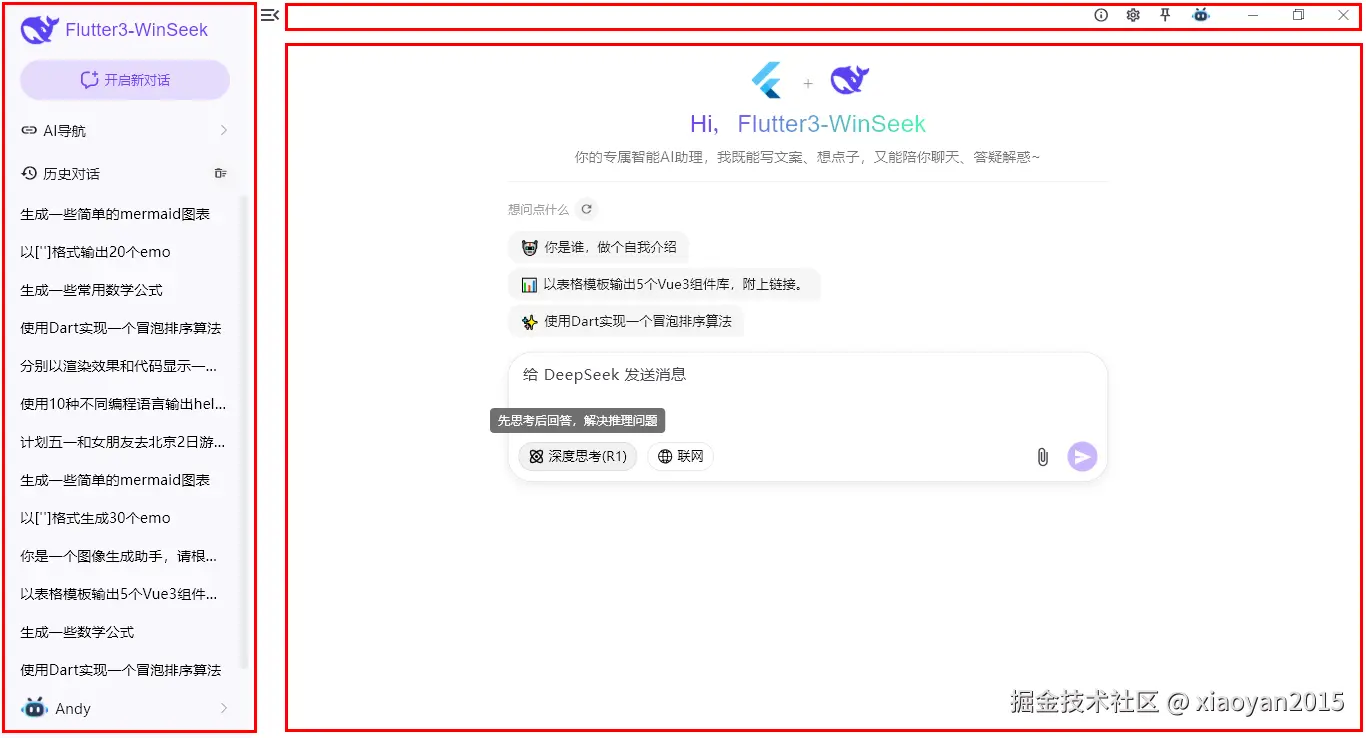The width and height of the screenshot is (1366, 738).
Task: Enable 深度思考(R1) deep thinking mode
Action: tap(577, 456)
